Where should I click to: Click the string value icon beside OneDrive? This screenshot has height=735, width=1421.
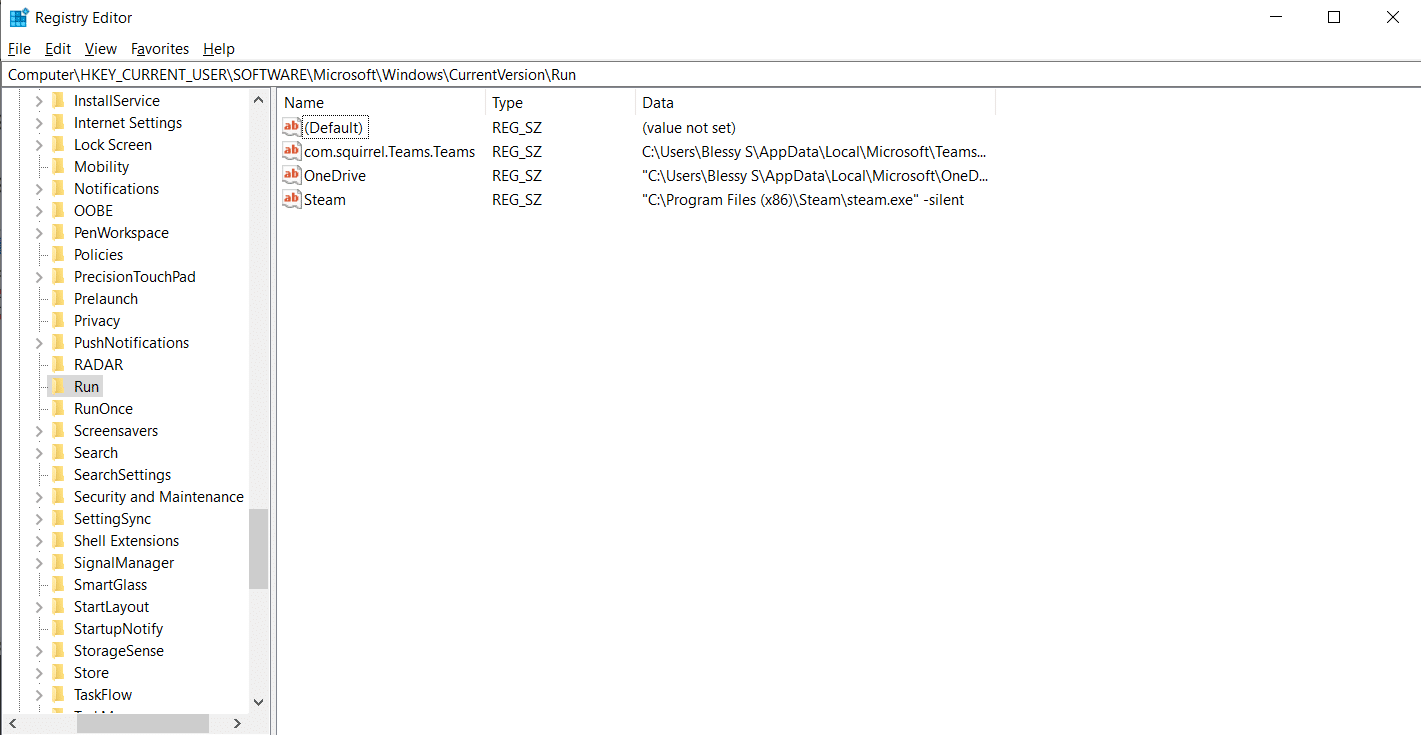[292, 175]
